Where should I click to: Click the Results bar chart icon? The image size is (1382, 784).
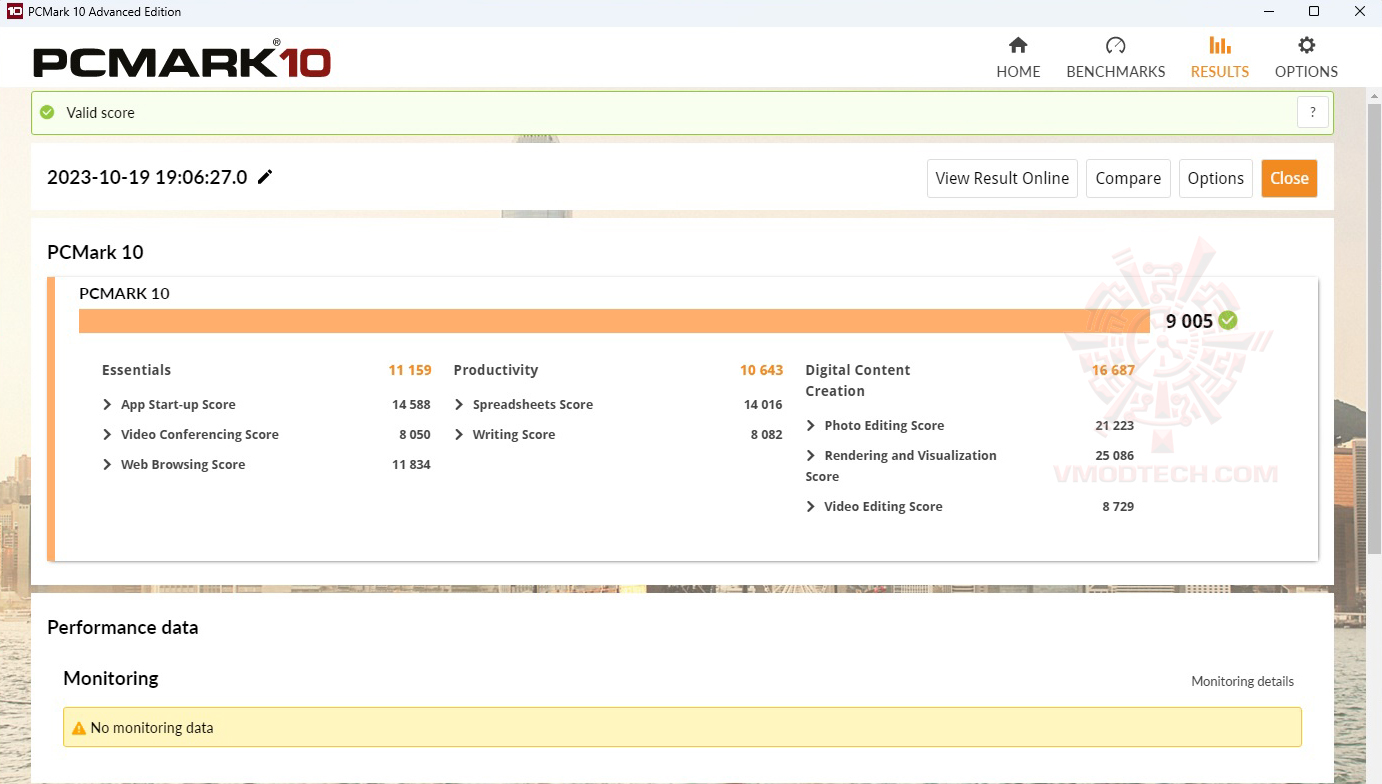1220,45
